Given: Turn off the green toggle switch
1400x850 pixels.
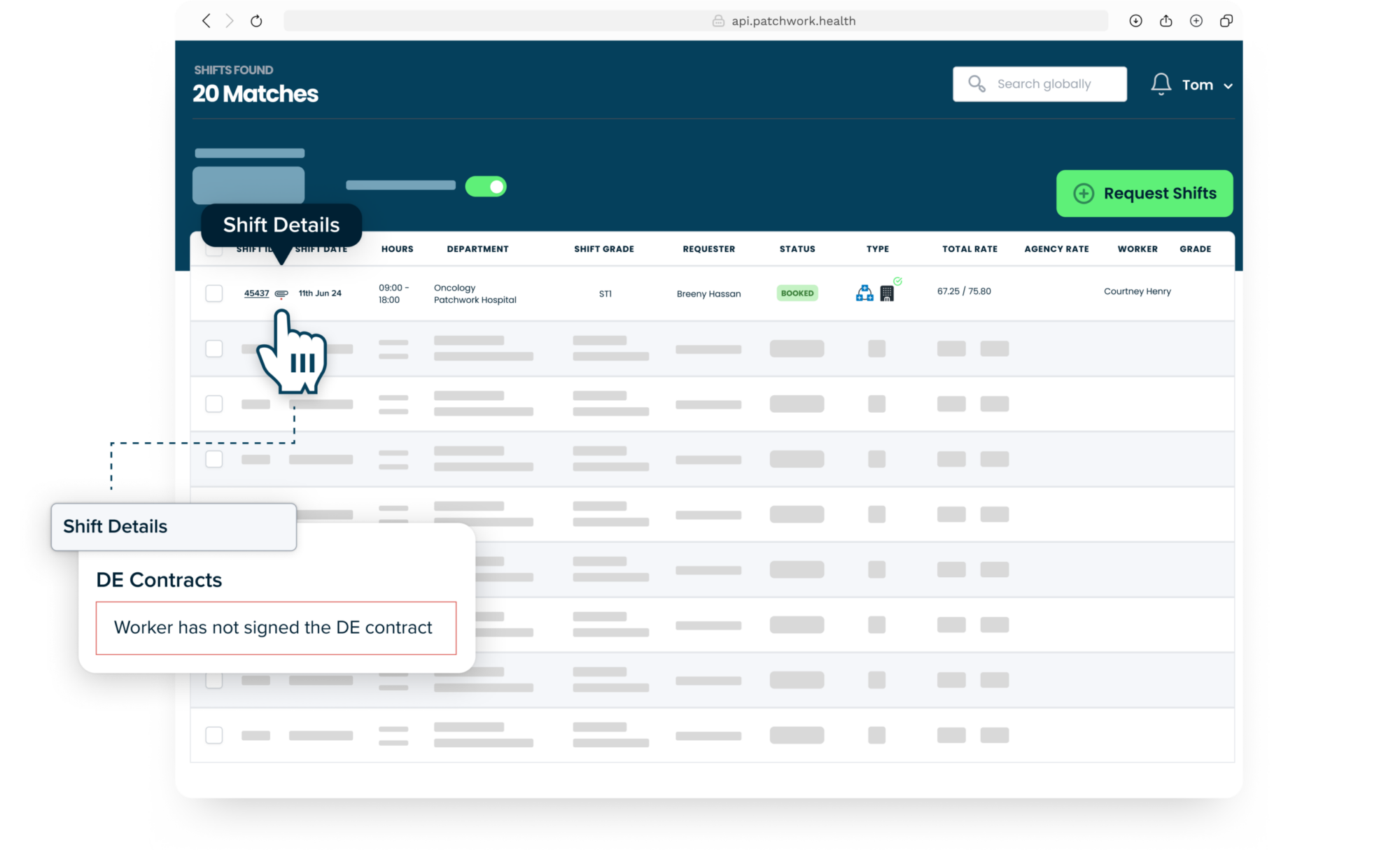Looking at the screenshot, I should (x=486, y=187).
